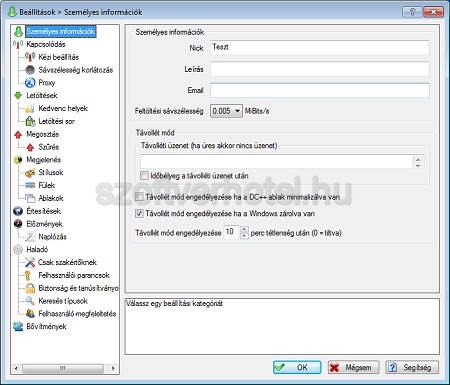Select Stílusok text in tree
The image size is (450, 385).
click(x=51, y=173)
